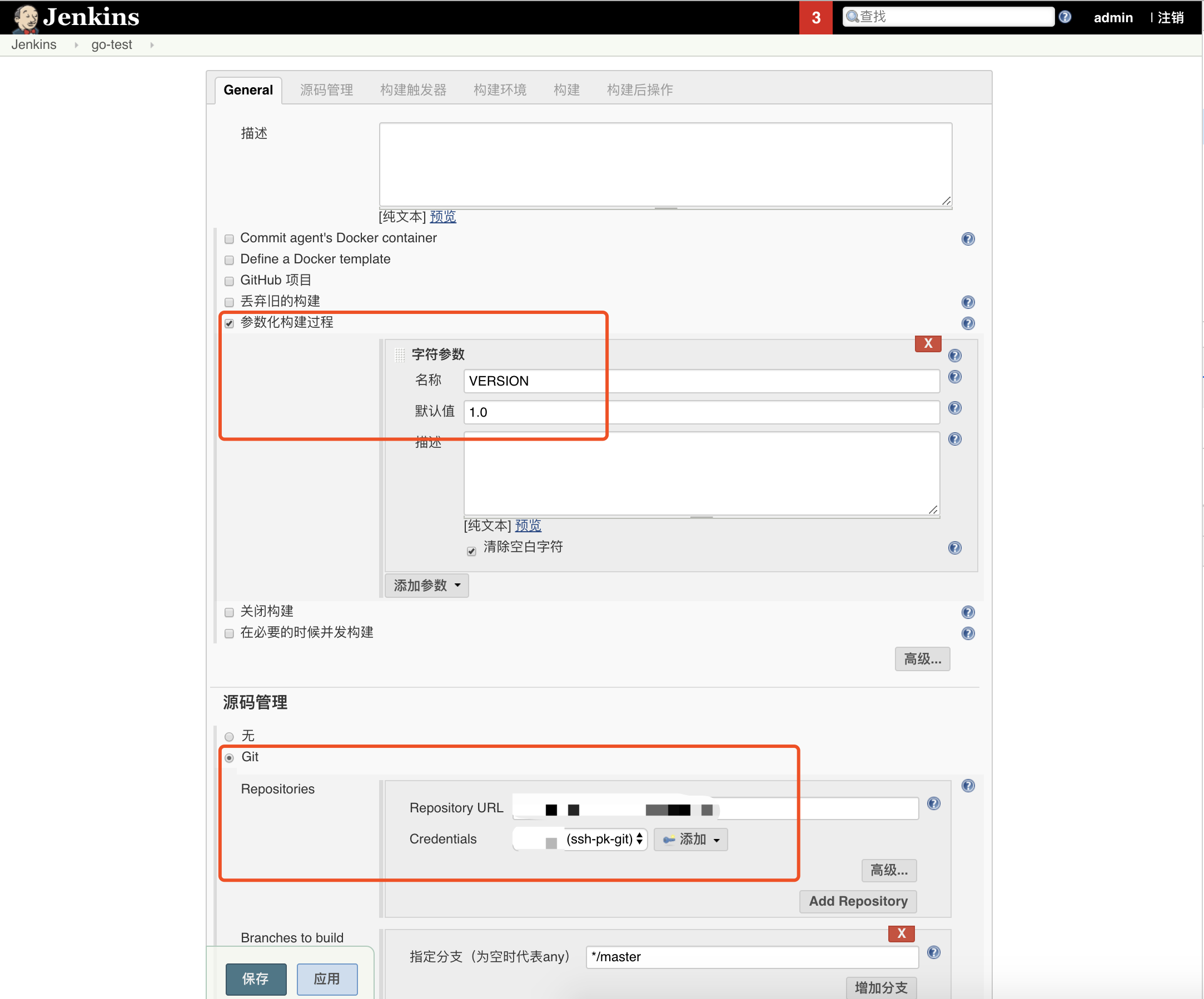Uncheck the 参数化构建过程 checkbox
The image size is (1204, 999).
(230, 323)
